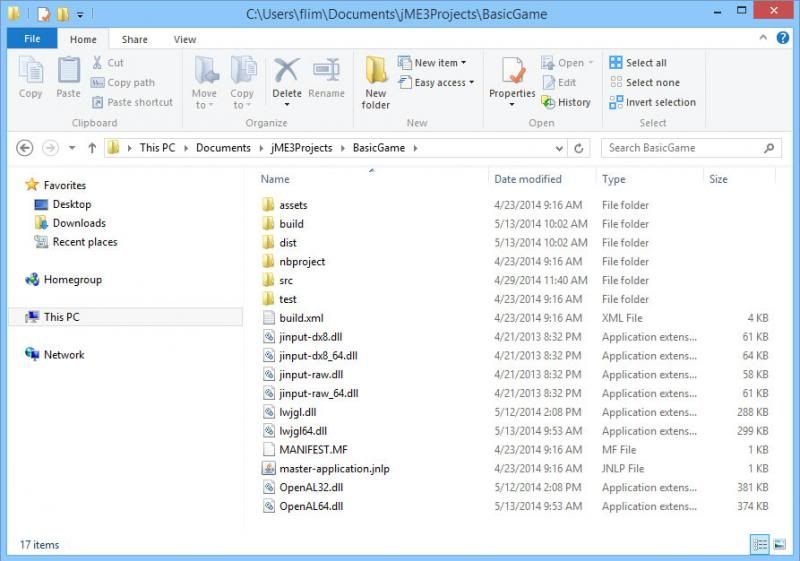The height and width of the screenshot is (561, 800).
Task: Expand the Delete options arrow
Action: pyautogui.click(x=287, y=105)
